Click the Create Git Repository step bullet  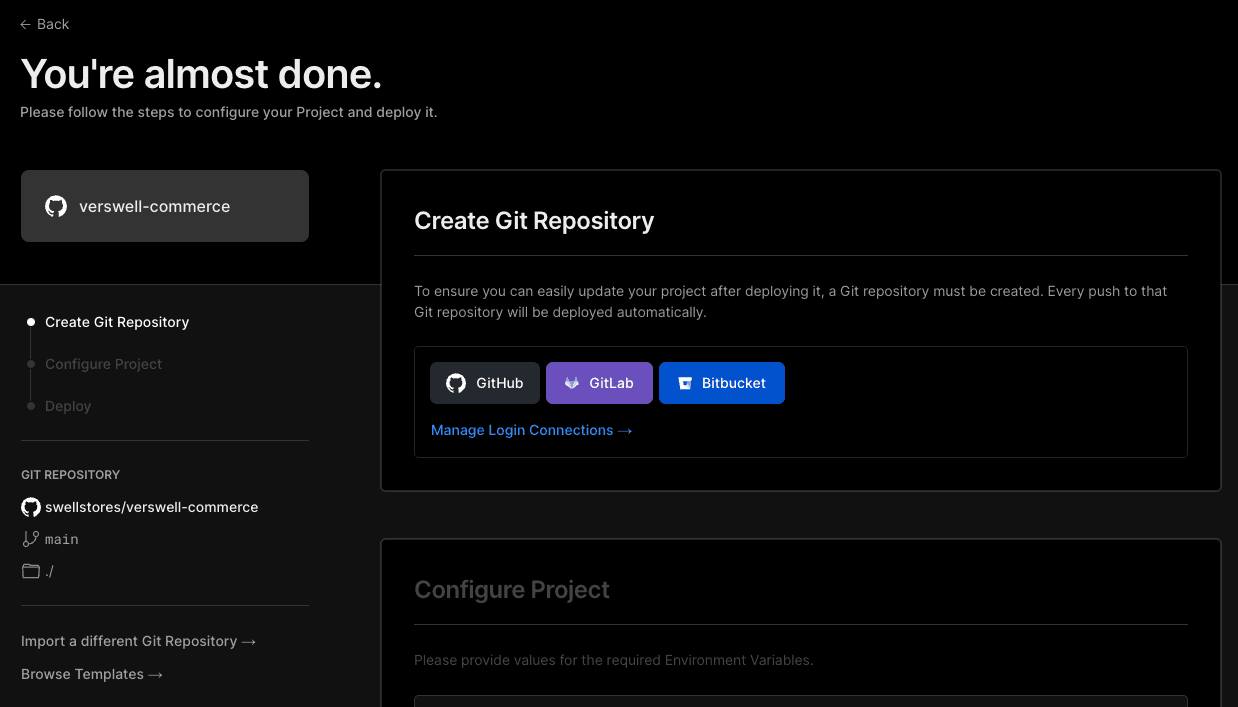pyautogui.click(x=31, y=322)
